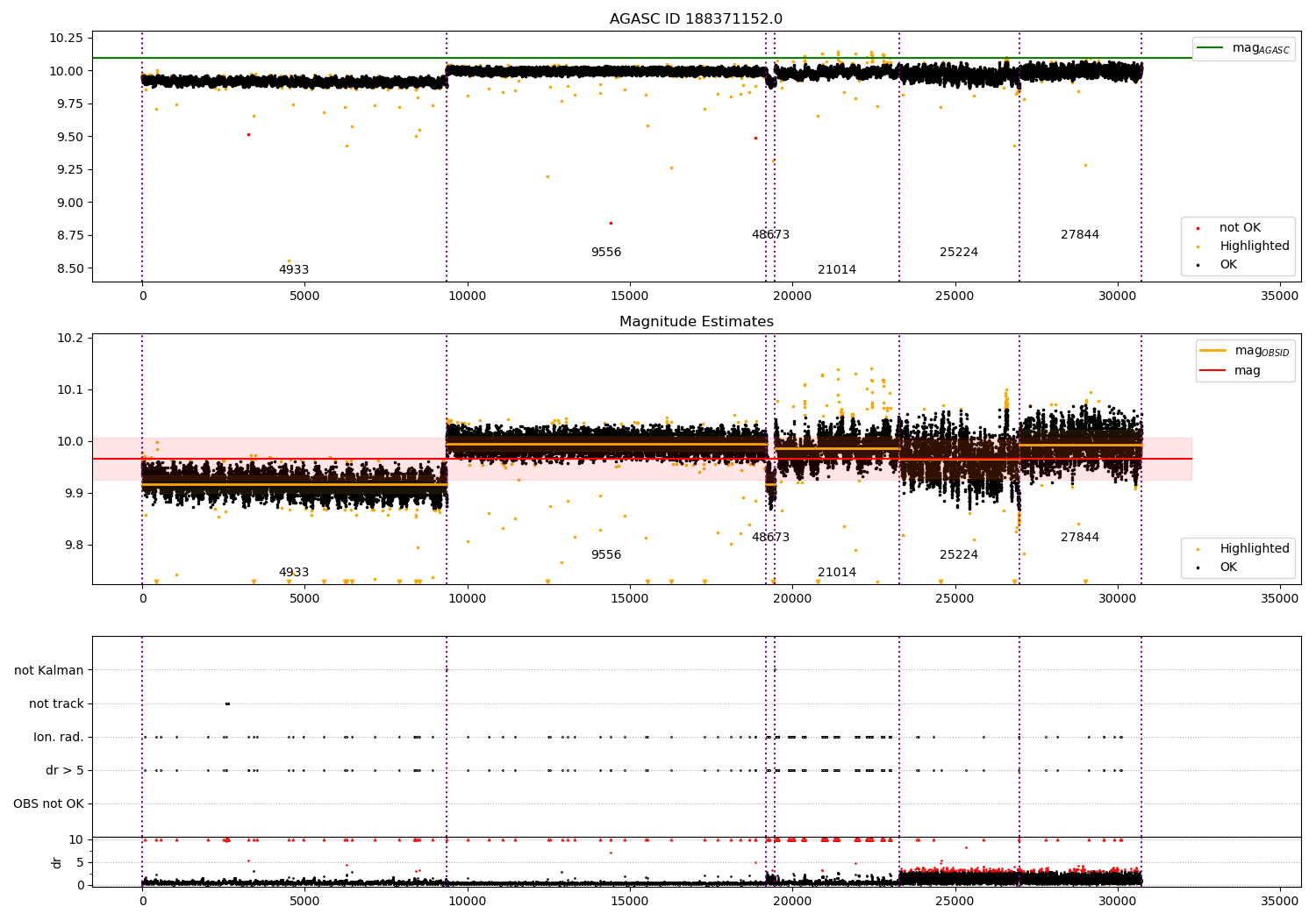Click the 10 tick on the dr axis
Viewport: 1316px width, 921px height.
(75, 839)
